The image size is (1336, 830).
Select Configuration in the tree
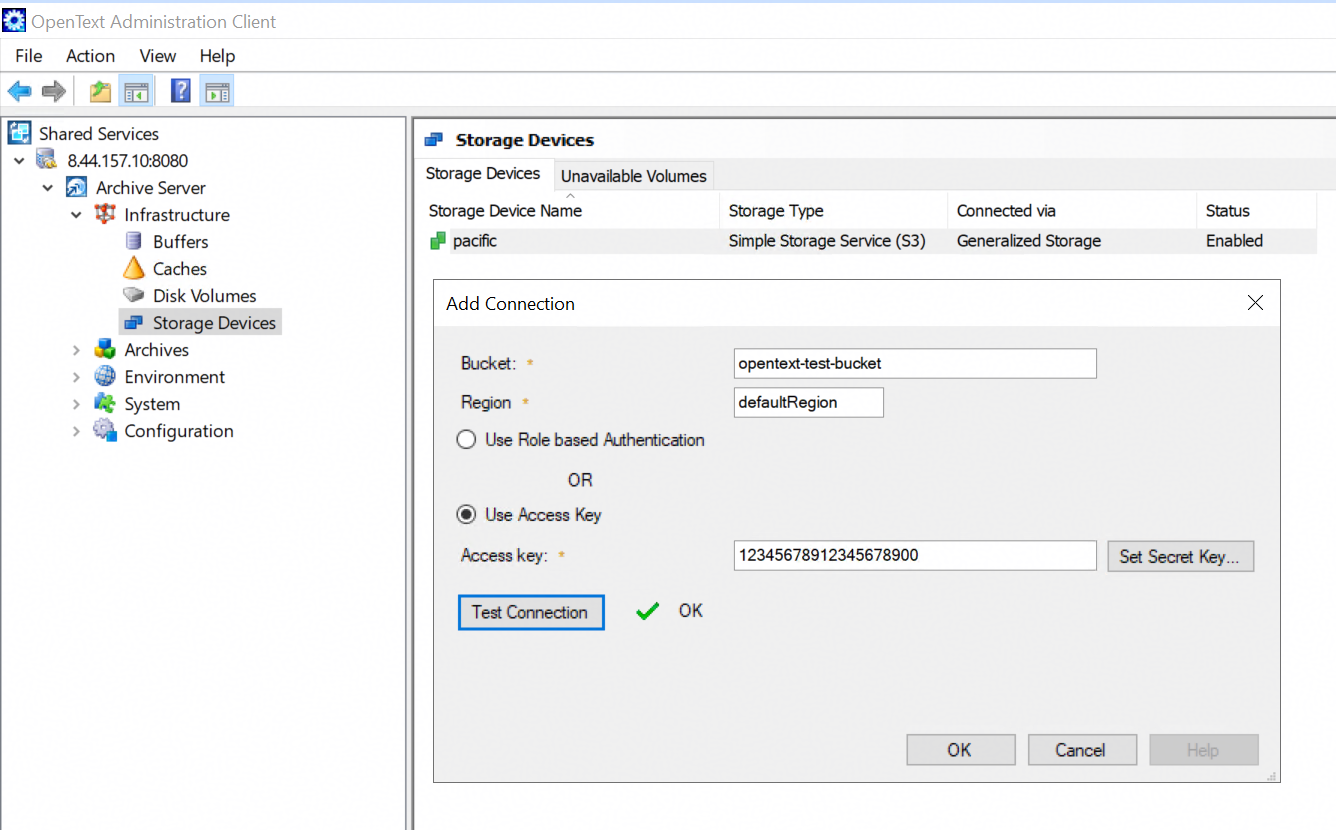pyautogui.click(x=179, y=430)
